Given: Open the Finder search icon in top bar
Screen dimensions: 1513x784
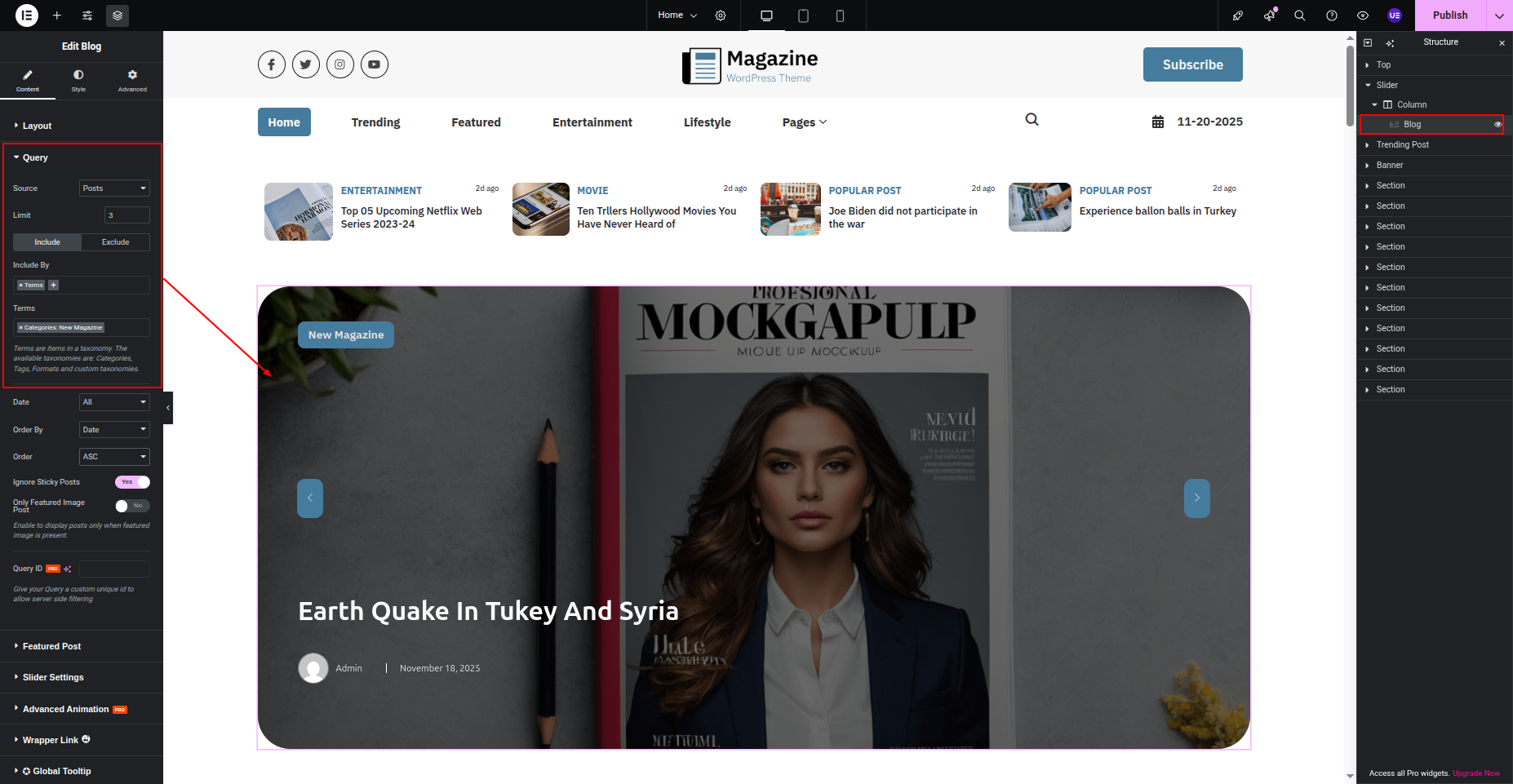Looking at the screenshot, I should [1300, 16].
